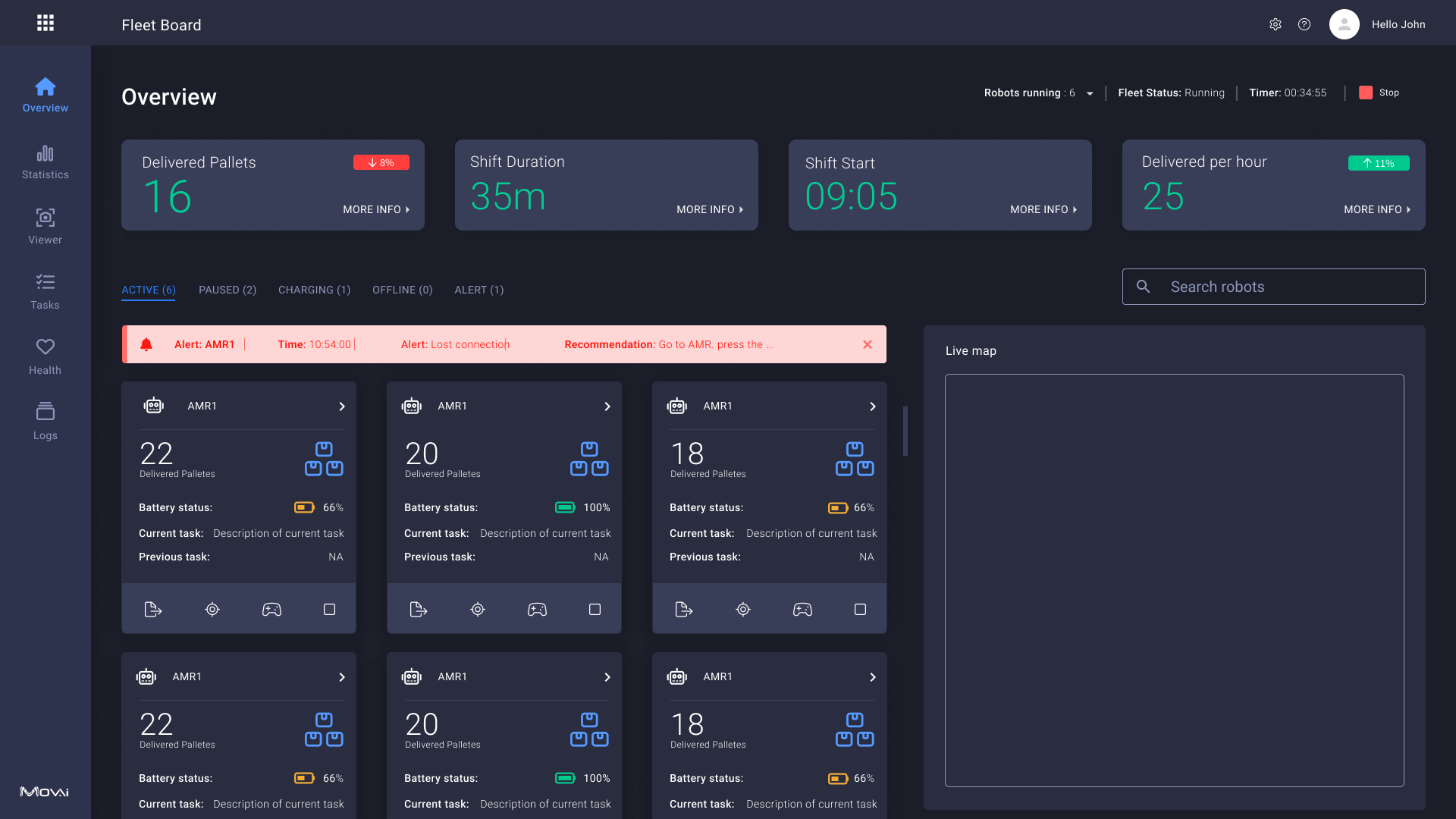The width and height of the screenshot is (1456, 819).
Task: Open the Viewer camera icon
Action: tap(45, 218)
